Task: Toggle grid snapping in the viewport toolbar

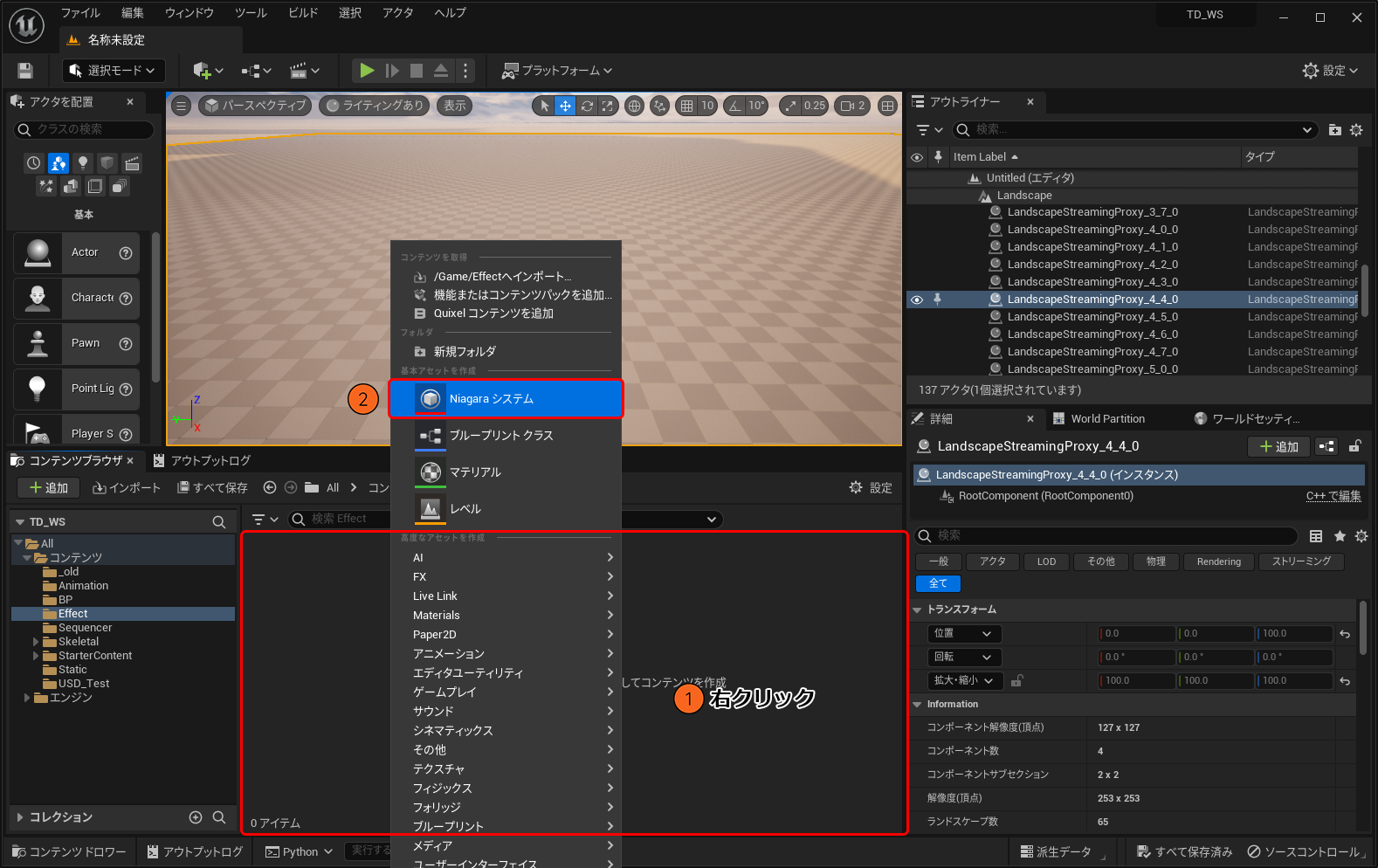Action: pos(687,106)
